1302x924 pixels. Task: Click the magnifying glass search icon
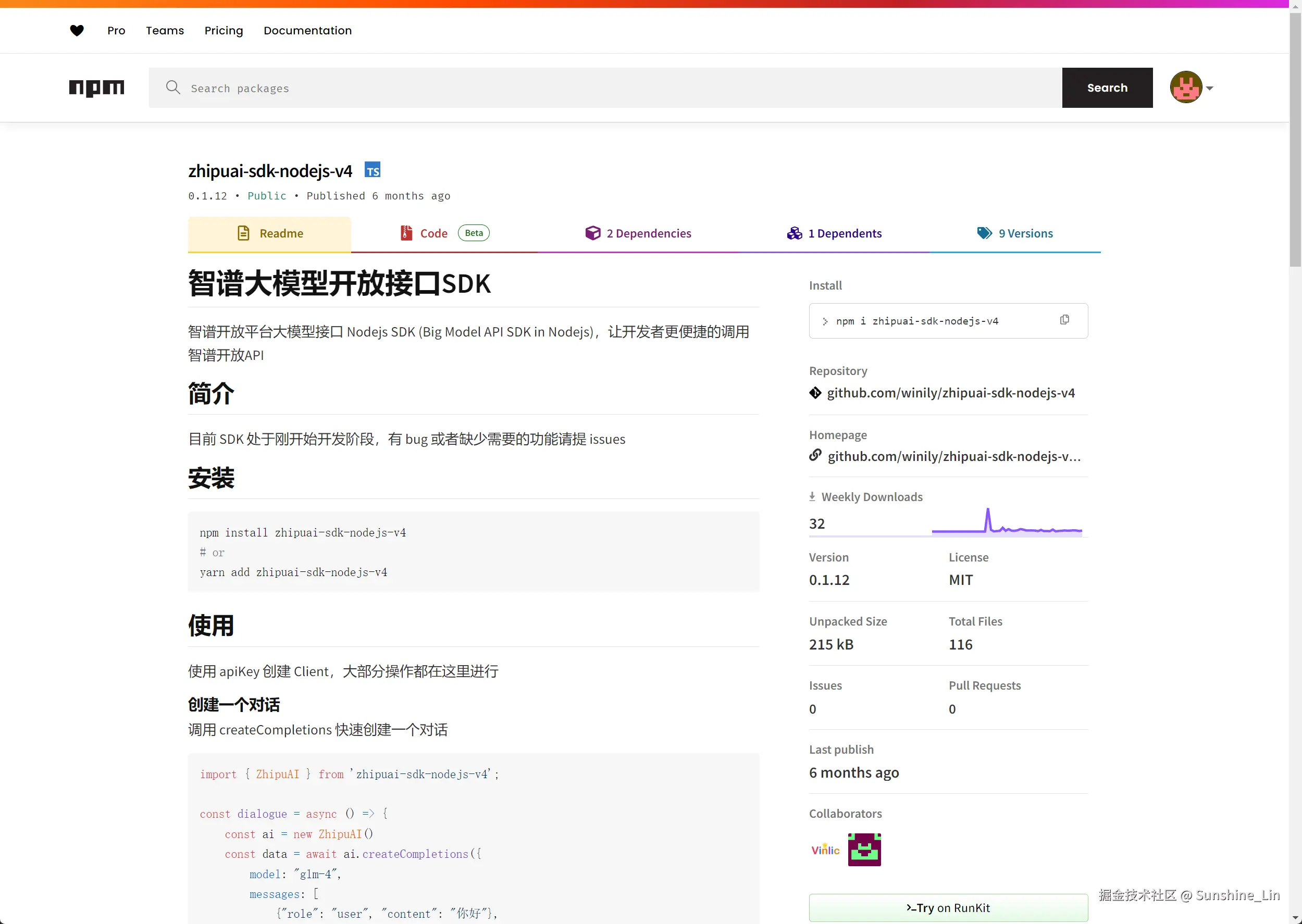[173, 88]
